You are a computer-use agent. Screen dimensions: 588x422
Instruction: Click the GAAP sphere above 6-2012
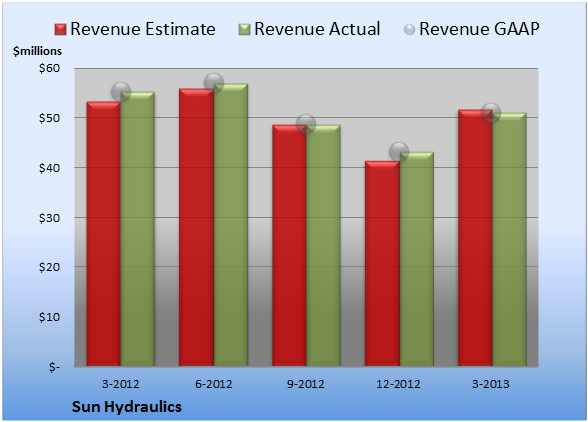(214, 83)
